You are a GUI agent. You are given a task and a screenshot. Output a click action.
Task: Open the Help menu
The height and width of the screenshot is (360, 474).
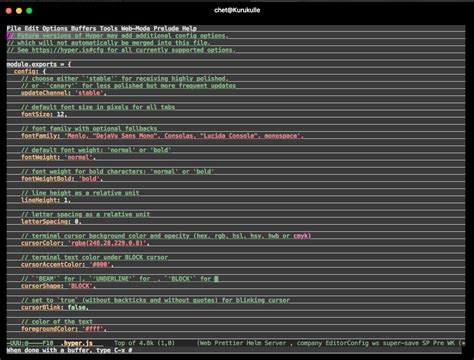189,28
